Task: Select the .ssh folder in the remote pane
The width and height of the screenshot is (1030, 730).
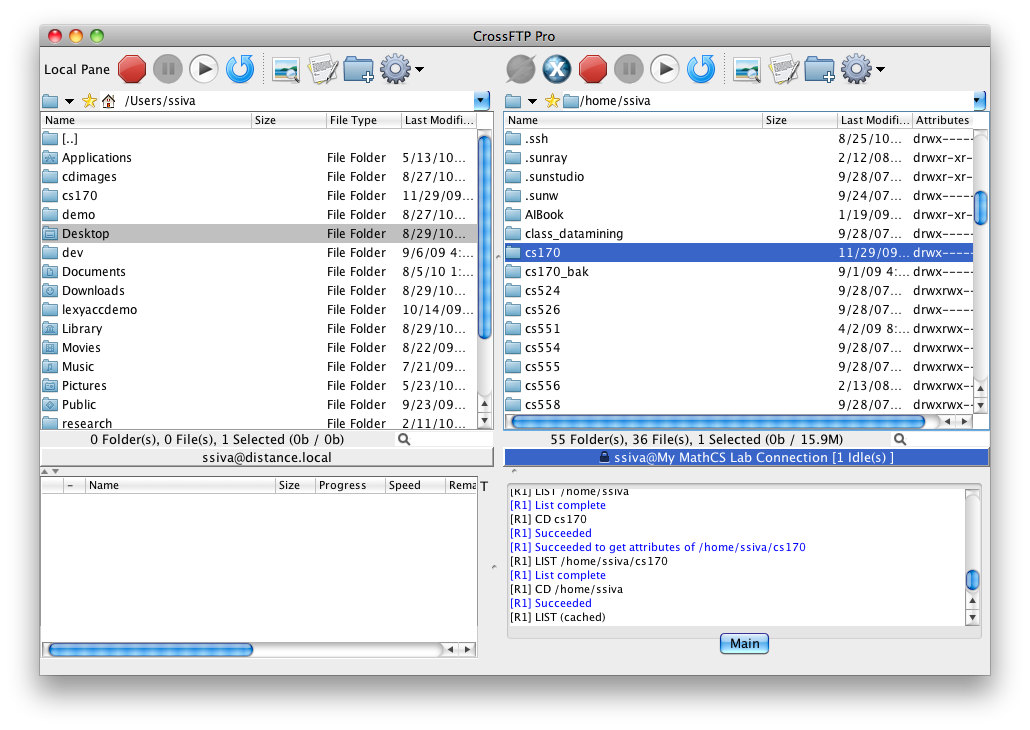Action: 739,139
